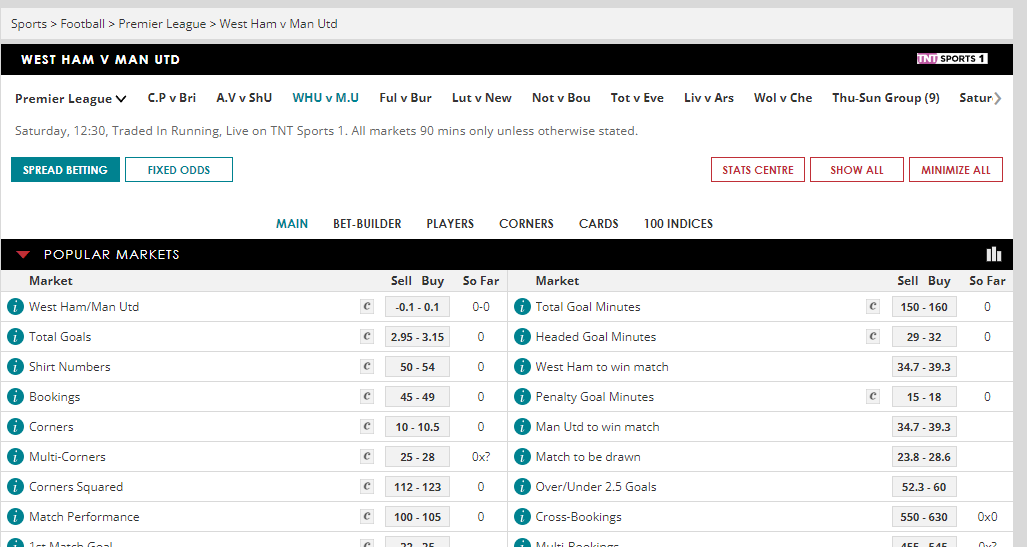The width and height of the screenshot is (1027, 547).
Task: Open the Stats Centre
Action: tap(758, 170)
